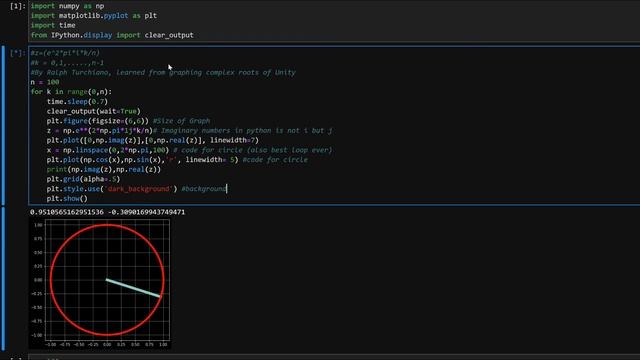
Task: Click the 'import time' code line
Action: point(53,25)
